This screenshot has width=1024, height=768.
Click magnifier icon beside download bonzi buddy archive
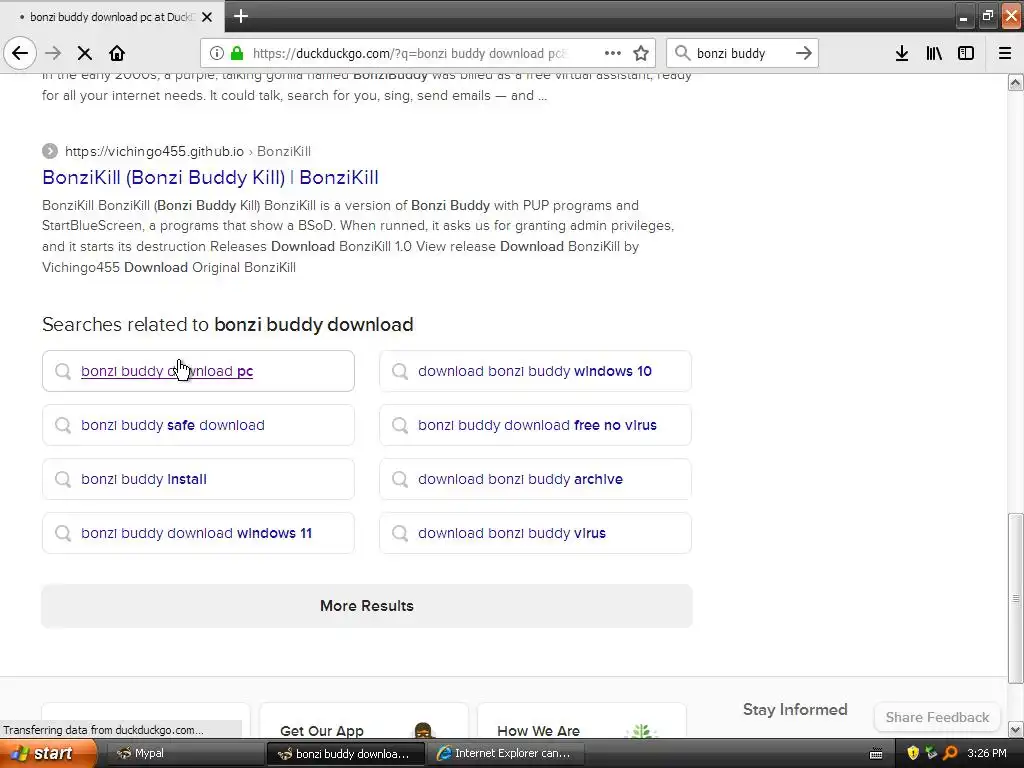pos(400,479)
